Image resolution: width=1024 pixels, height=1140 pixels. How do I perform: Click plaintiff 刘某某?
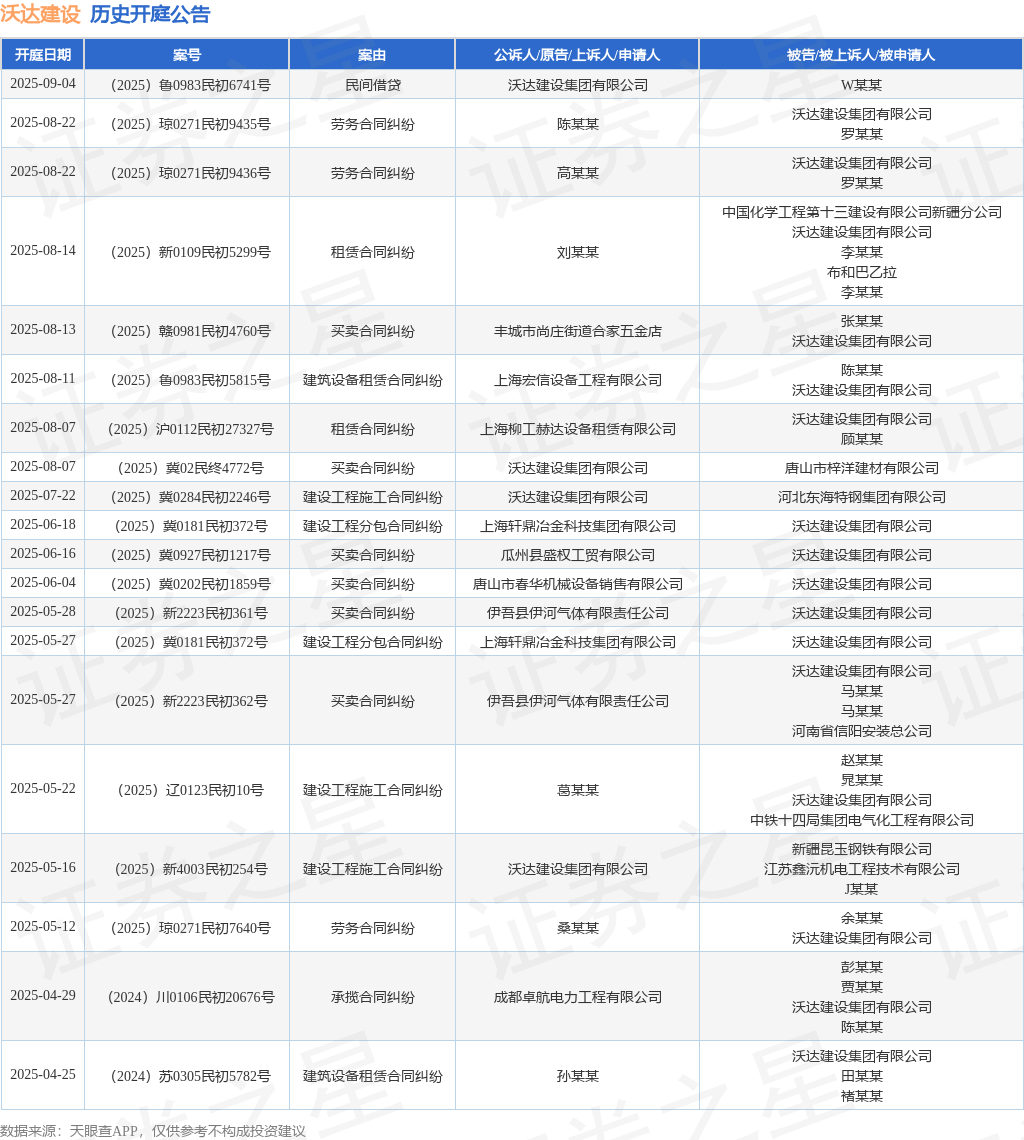(x=577, y=252)
